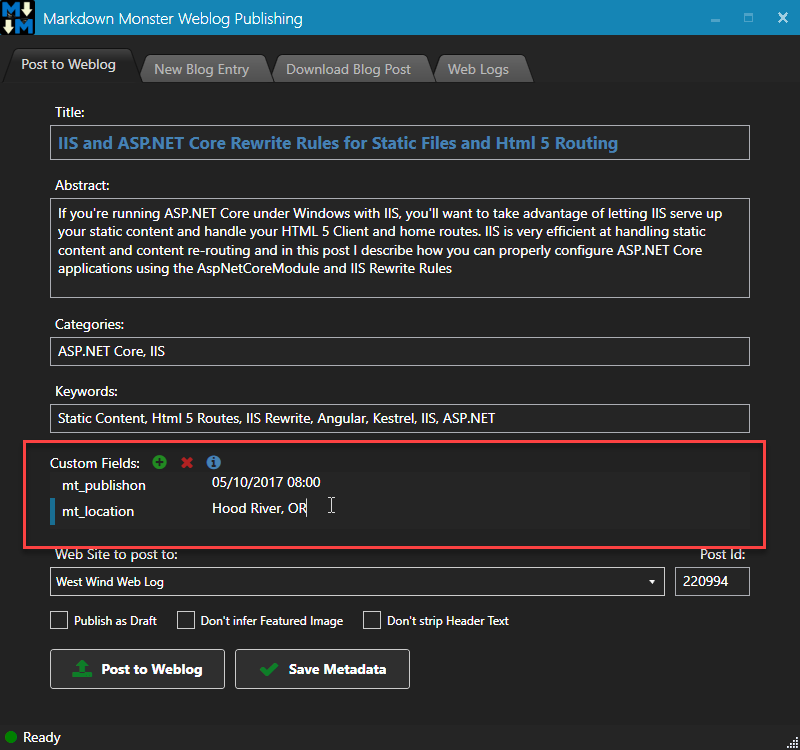Add a new custom field with green plus icon
Image resolution: width=800 pixels, height=750 pixels.
[x=160, y=462]
